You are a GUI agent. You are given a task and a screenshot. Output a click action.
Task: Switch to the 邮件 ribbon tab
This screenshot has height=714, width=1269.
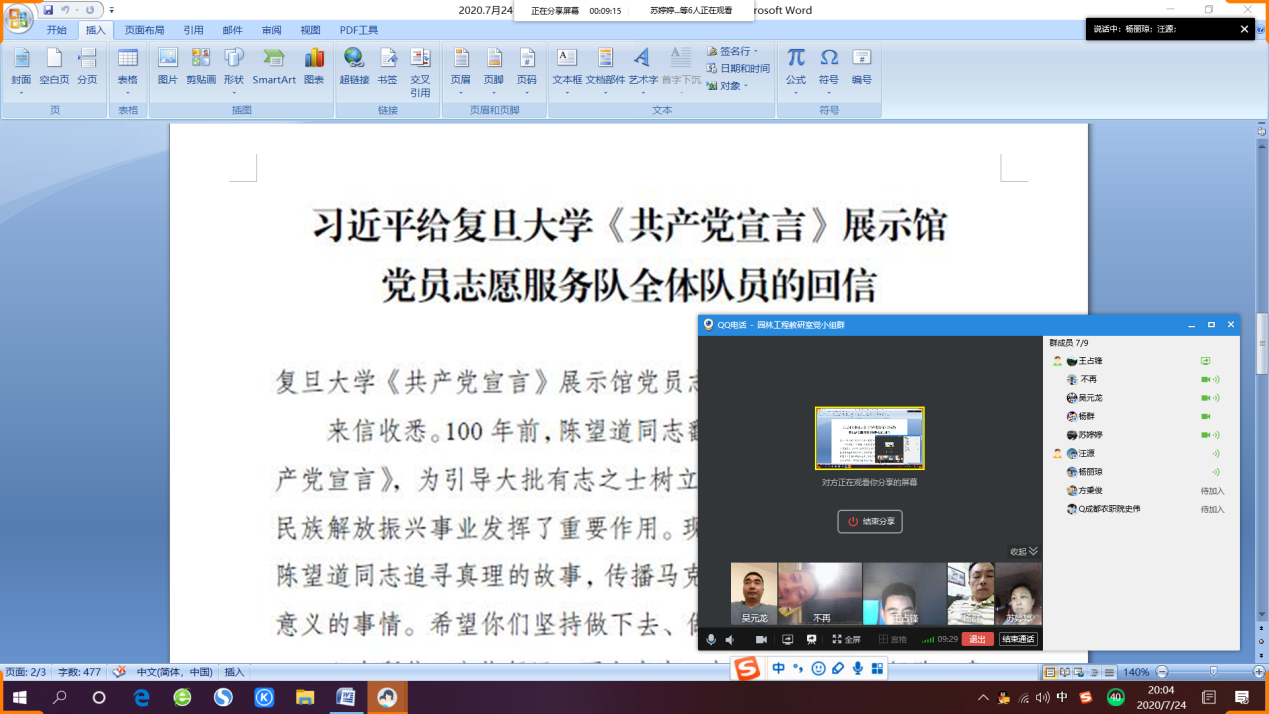coord(232,30)
